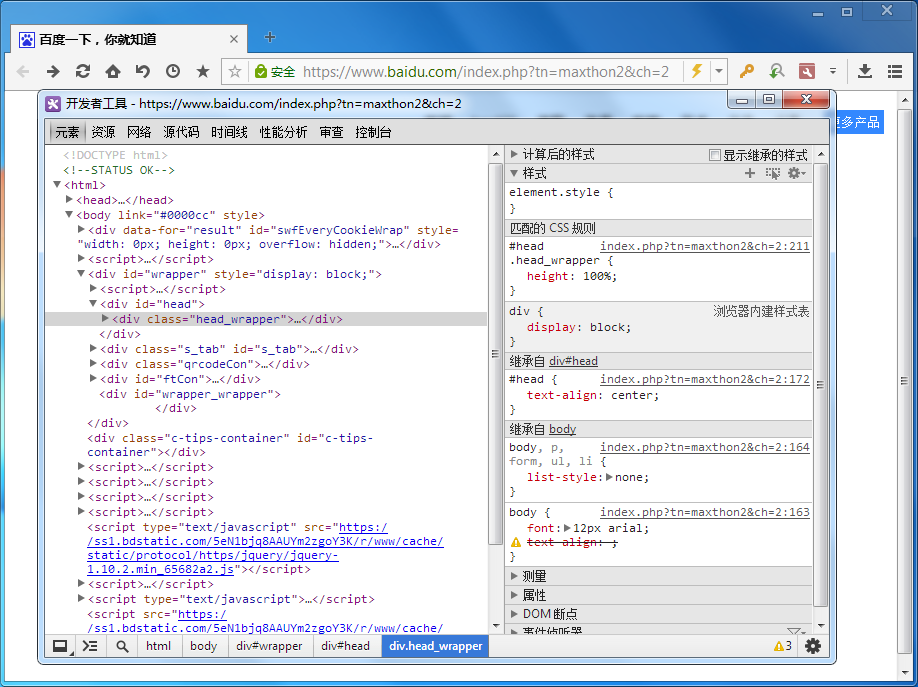Dock the developer tools window icon

60,646
